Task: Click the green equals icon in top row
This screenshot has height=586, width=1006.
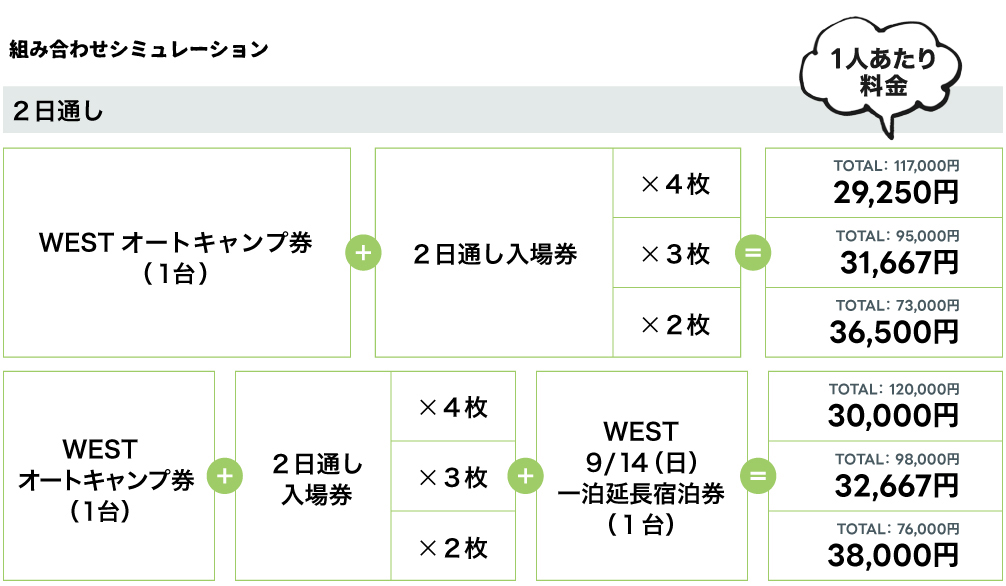Action: tap(753, 253)
